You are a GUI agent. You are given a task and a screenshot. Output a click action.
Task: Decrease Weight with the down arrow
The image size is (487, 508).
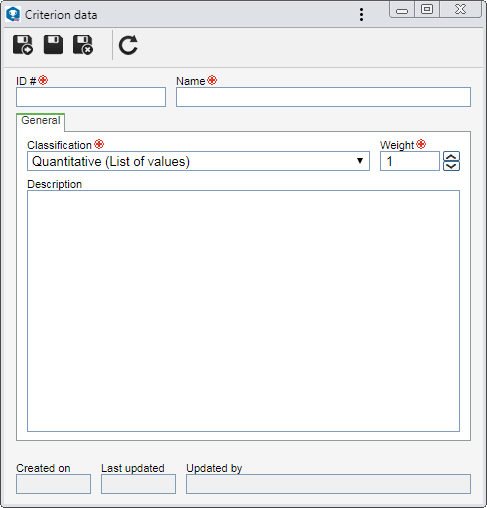[x=451, y=166]
